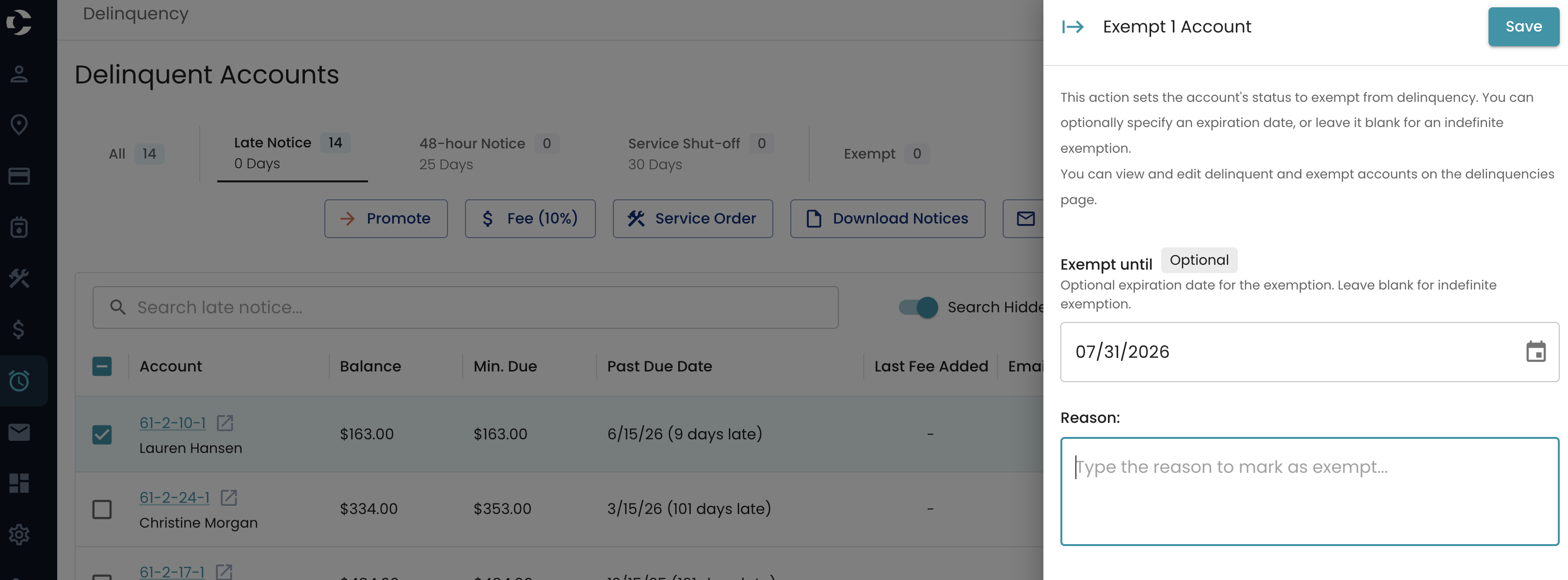Click the Delinquency breadcrumb title
This screenshot has width=1568, height=580.
pyautogui.click(x=136, y=14)
